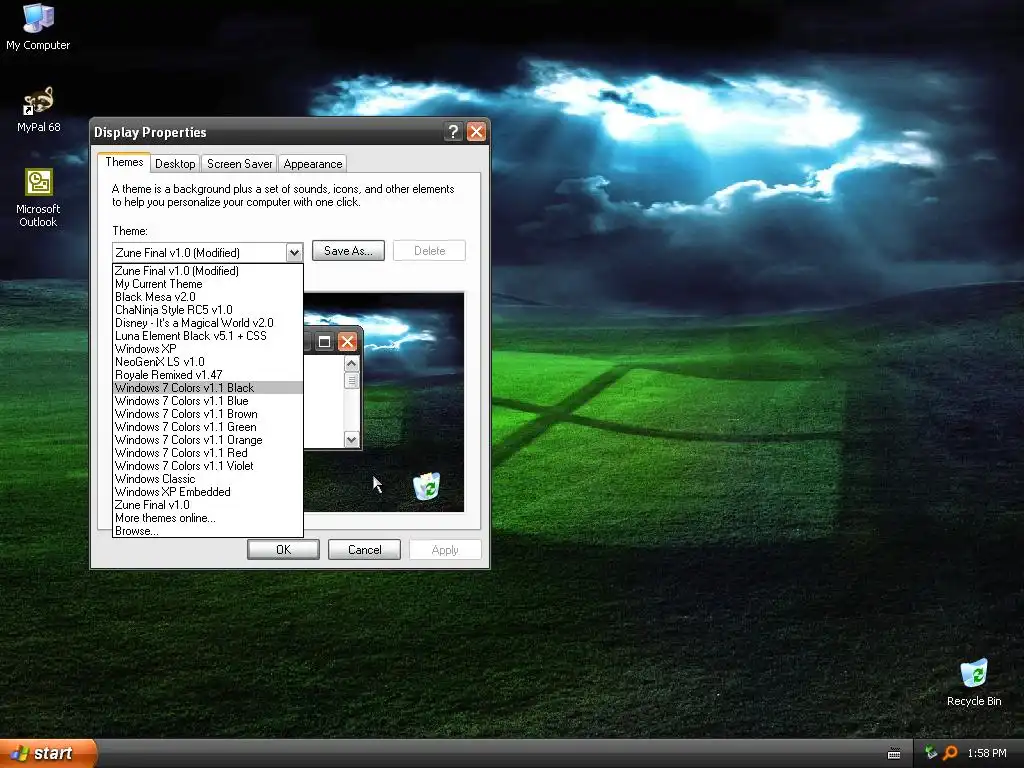Select 'Windows 7 Colors v1.1 Green'
Viewport: 1024px width, 768px height.
coord(208,427)
